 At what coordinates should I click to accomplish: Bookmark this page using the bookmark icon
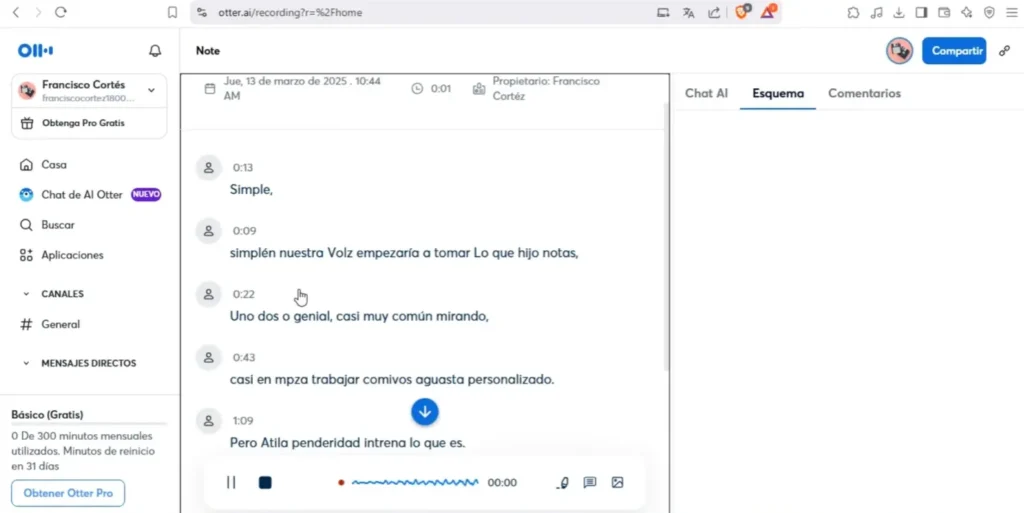tap(172, 12)
